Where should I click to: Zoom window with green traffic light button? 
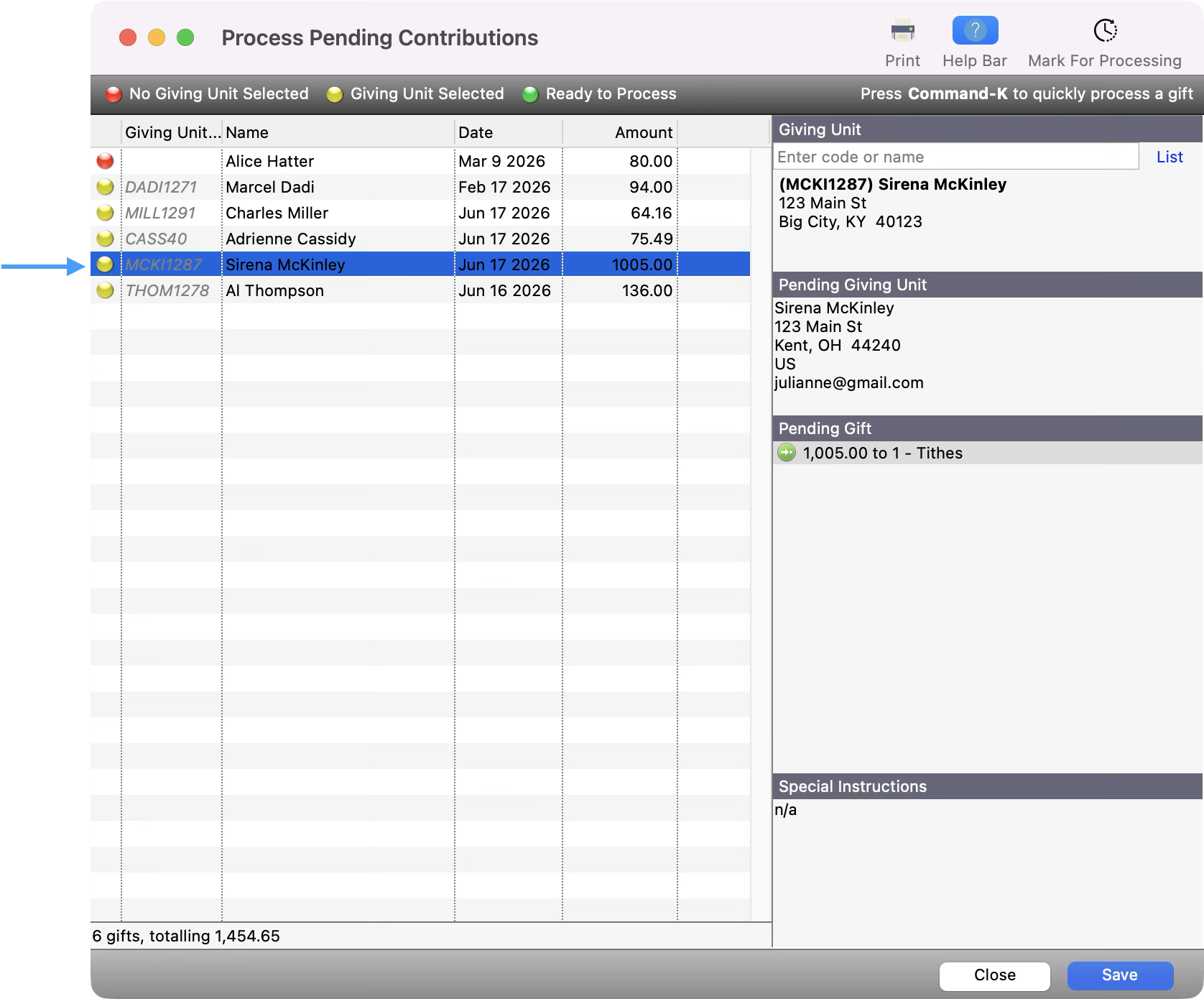185,37
